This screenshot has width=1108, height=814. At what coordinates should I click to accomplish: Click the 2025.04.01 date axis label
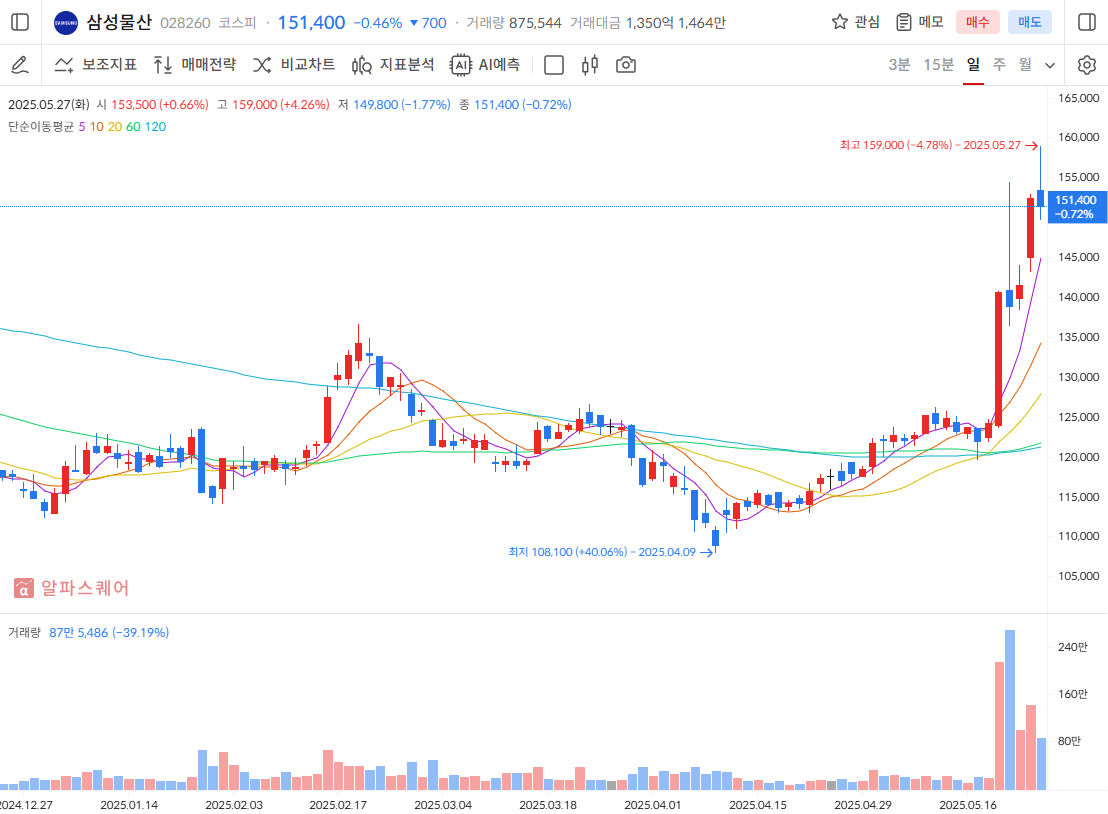click(652, 805)
